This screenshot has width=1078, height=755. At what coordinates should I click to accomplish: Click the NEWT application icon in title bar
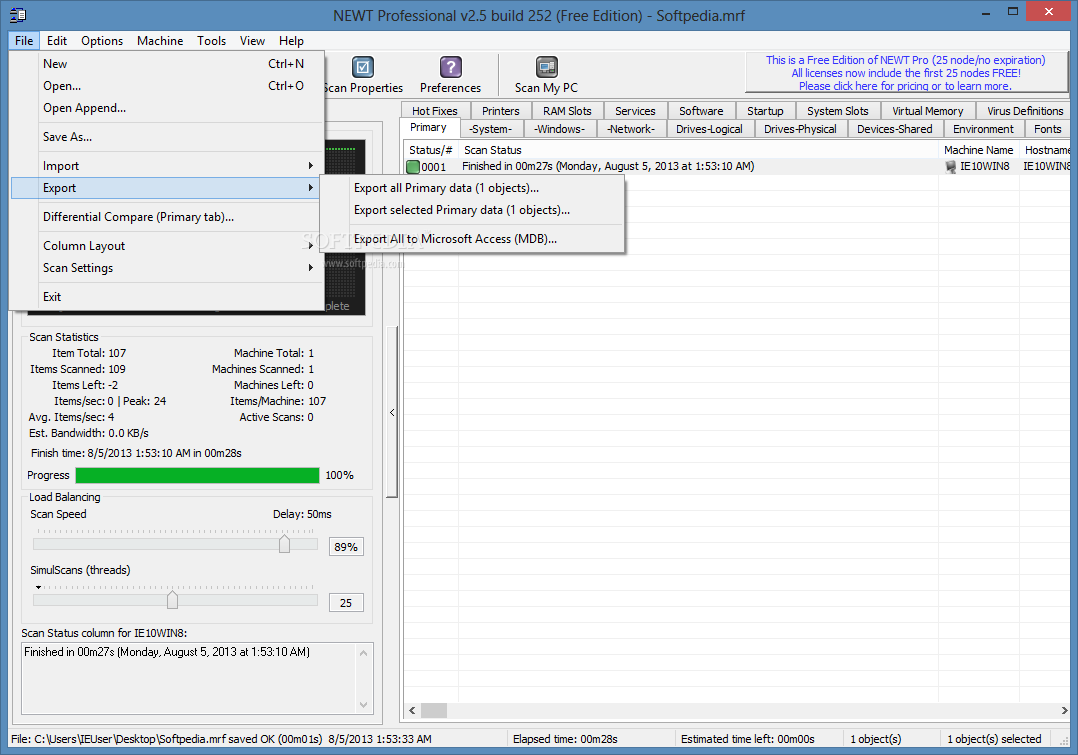tap(19, 14)
